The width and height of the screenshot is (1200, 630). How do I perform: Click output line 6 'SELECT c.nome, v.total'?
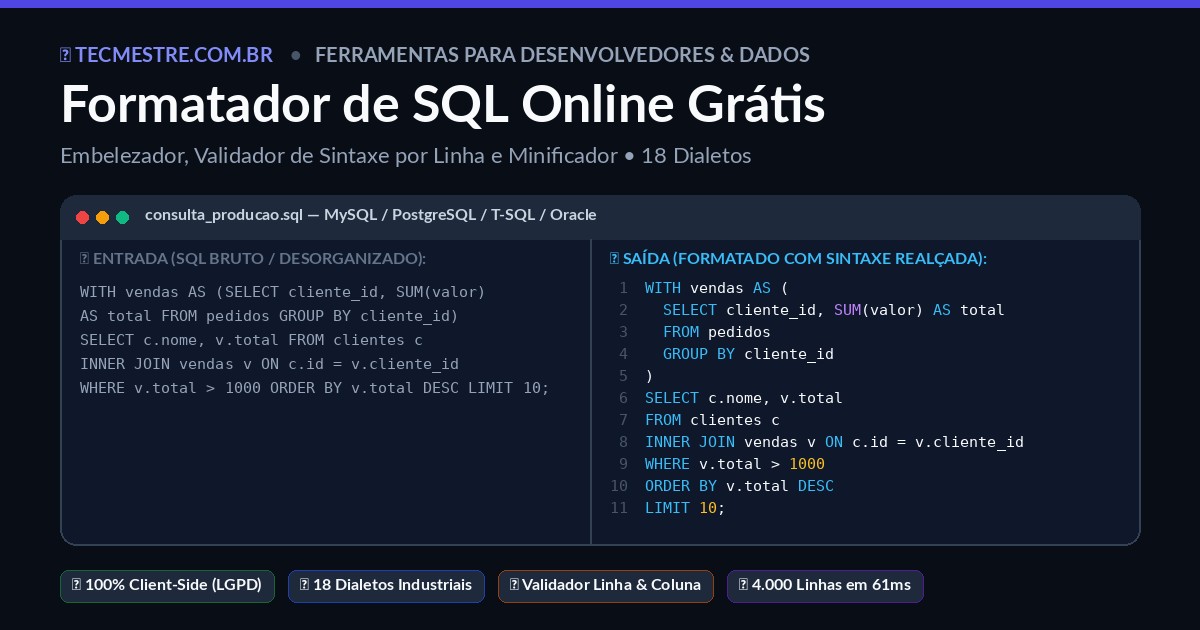point(744,398)
